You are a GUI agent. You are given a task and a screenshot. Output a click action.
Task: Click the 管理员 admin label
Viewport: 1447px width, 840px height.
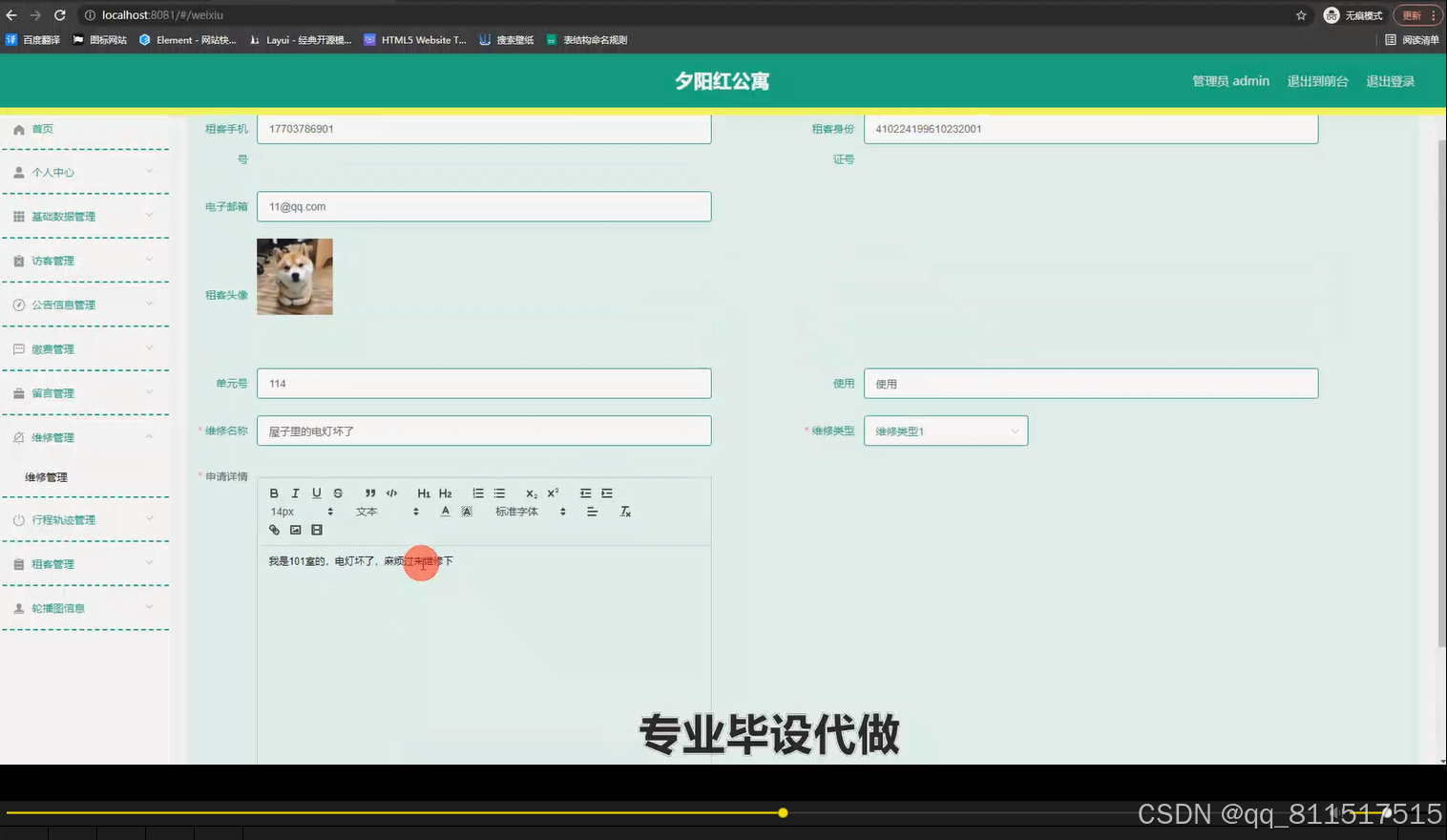point(1230,81)
